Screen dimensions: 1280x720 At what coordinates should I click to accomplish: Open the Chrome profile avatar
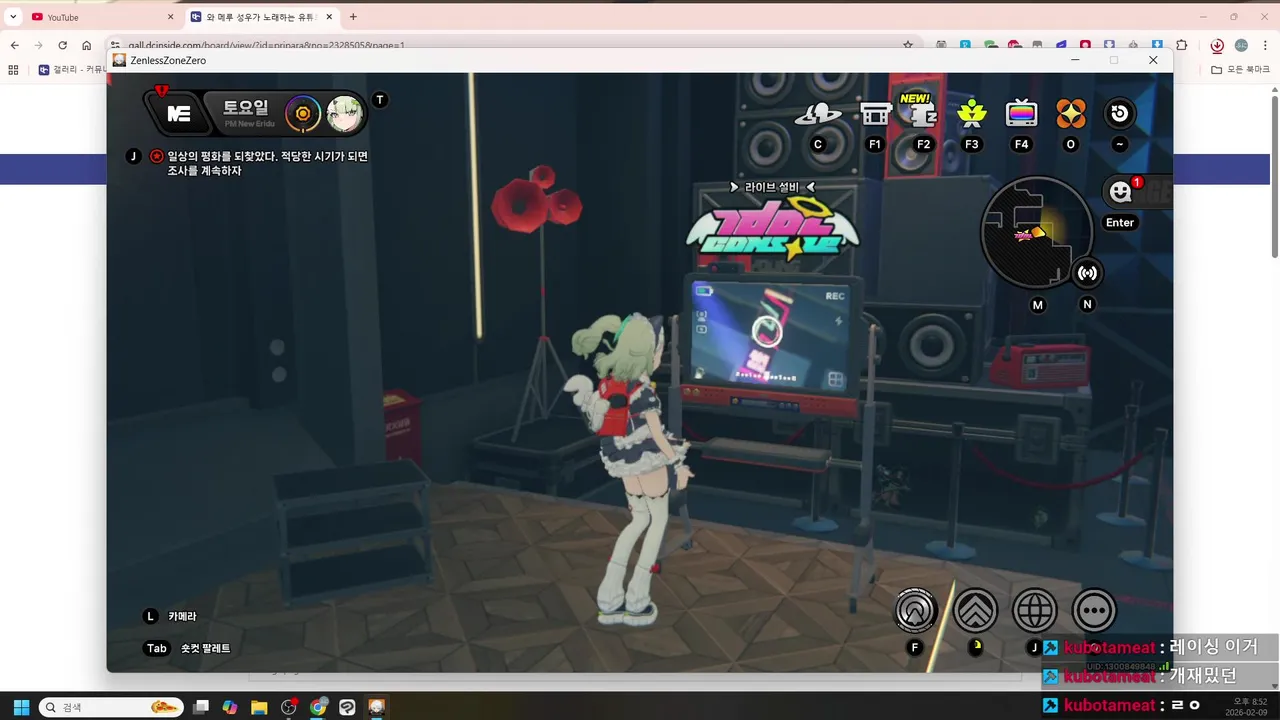coord(1241,45)
